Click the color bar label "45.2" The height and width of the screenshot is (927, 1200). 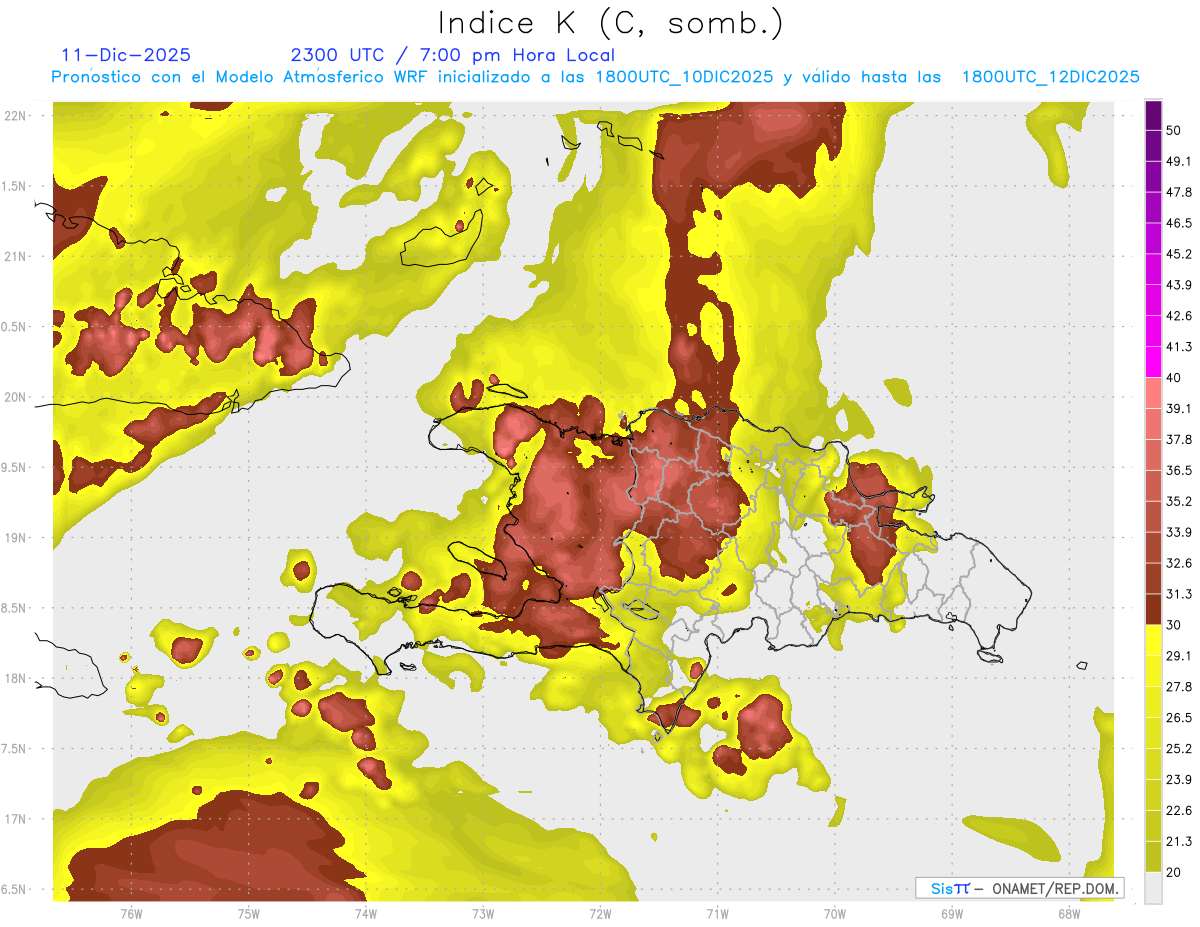pyautogui.click(x=1179, y=254)
